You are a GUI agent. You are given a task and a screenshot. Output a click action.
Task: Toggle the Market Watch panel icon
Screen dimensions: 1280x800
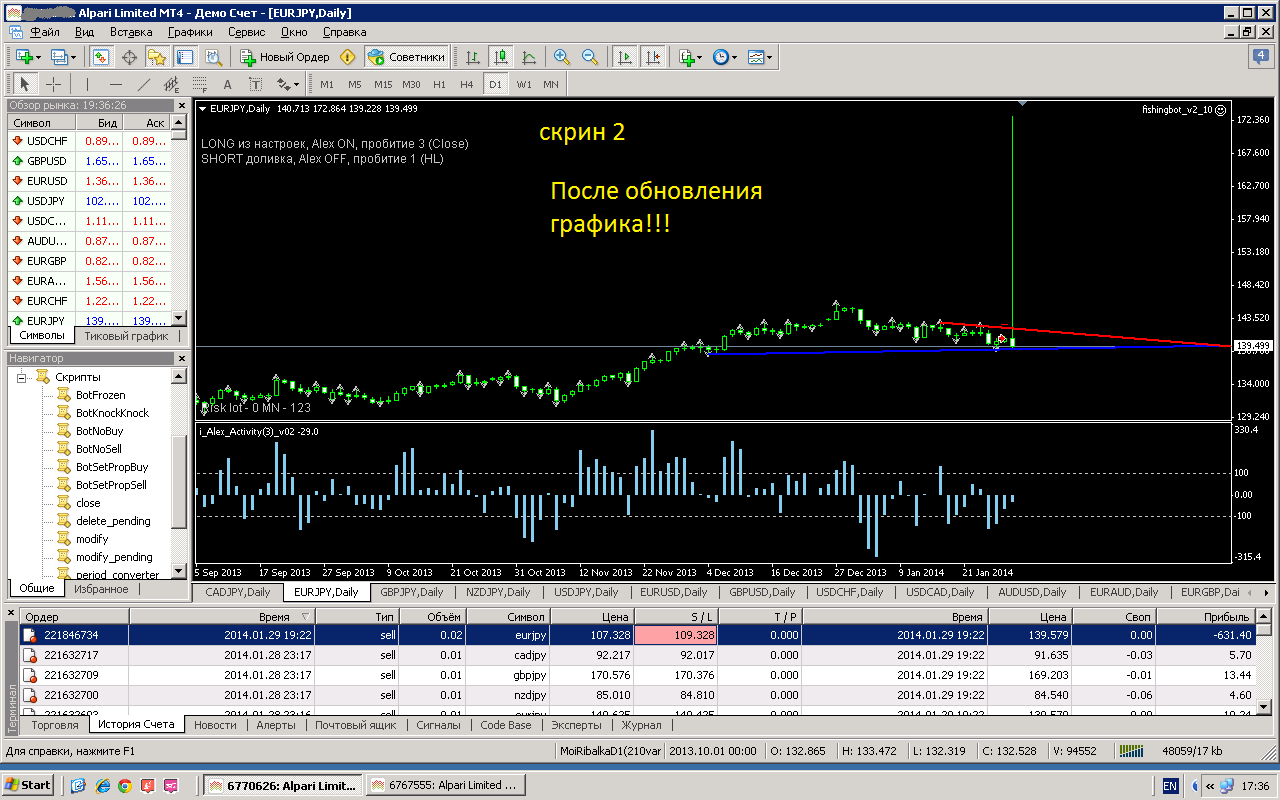tap(101, 57)
